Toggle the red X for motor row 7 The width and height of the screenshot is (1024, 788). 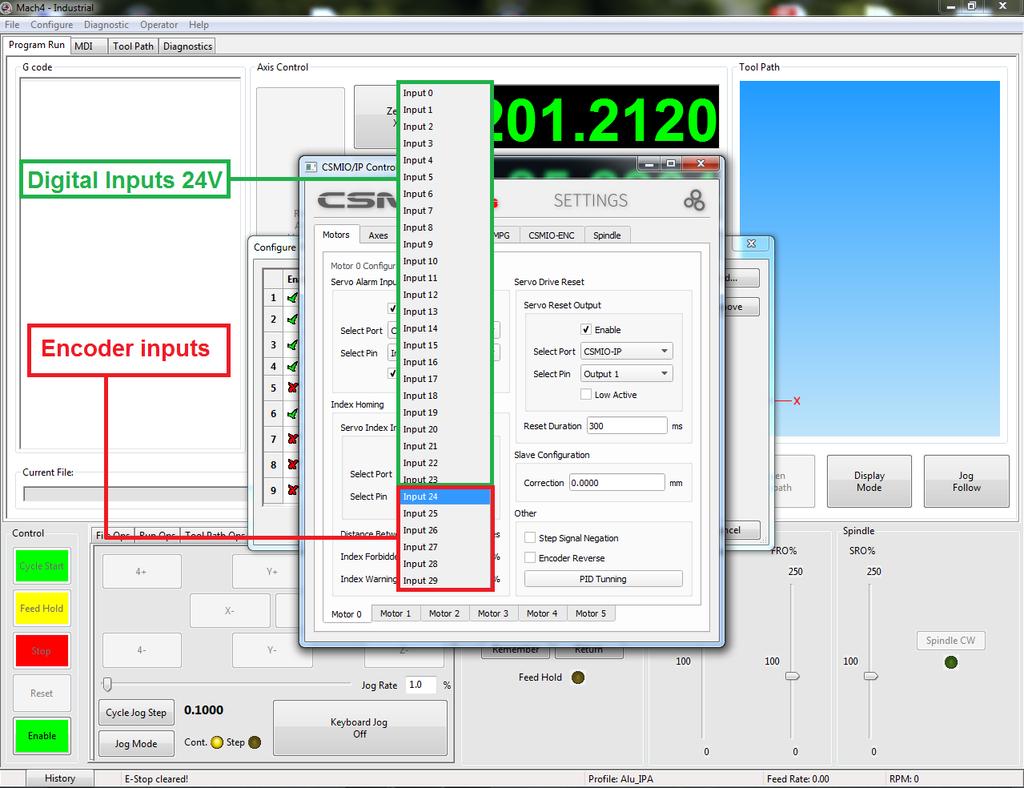click(293, 439)
